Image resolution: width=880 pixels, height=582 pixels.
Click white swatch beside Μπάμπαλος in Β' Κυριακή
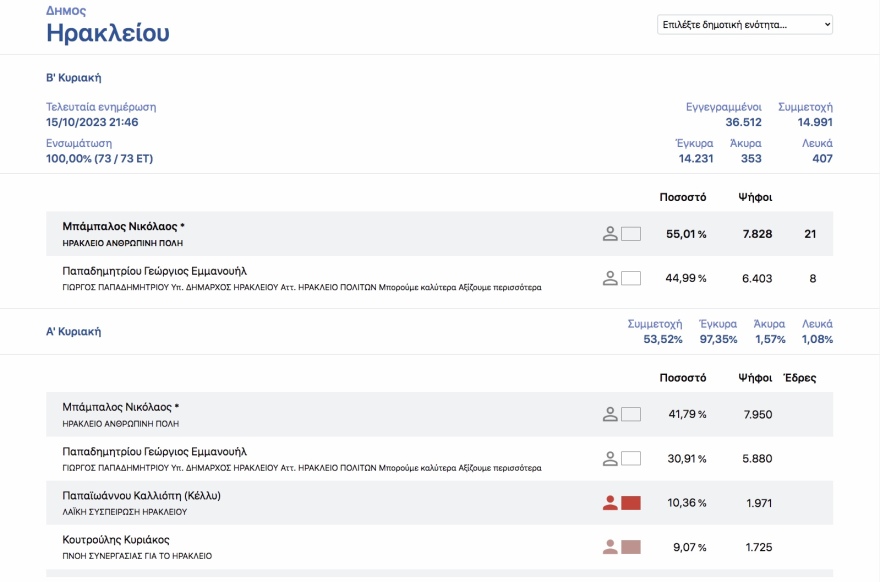(631, 234)
